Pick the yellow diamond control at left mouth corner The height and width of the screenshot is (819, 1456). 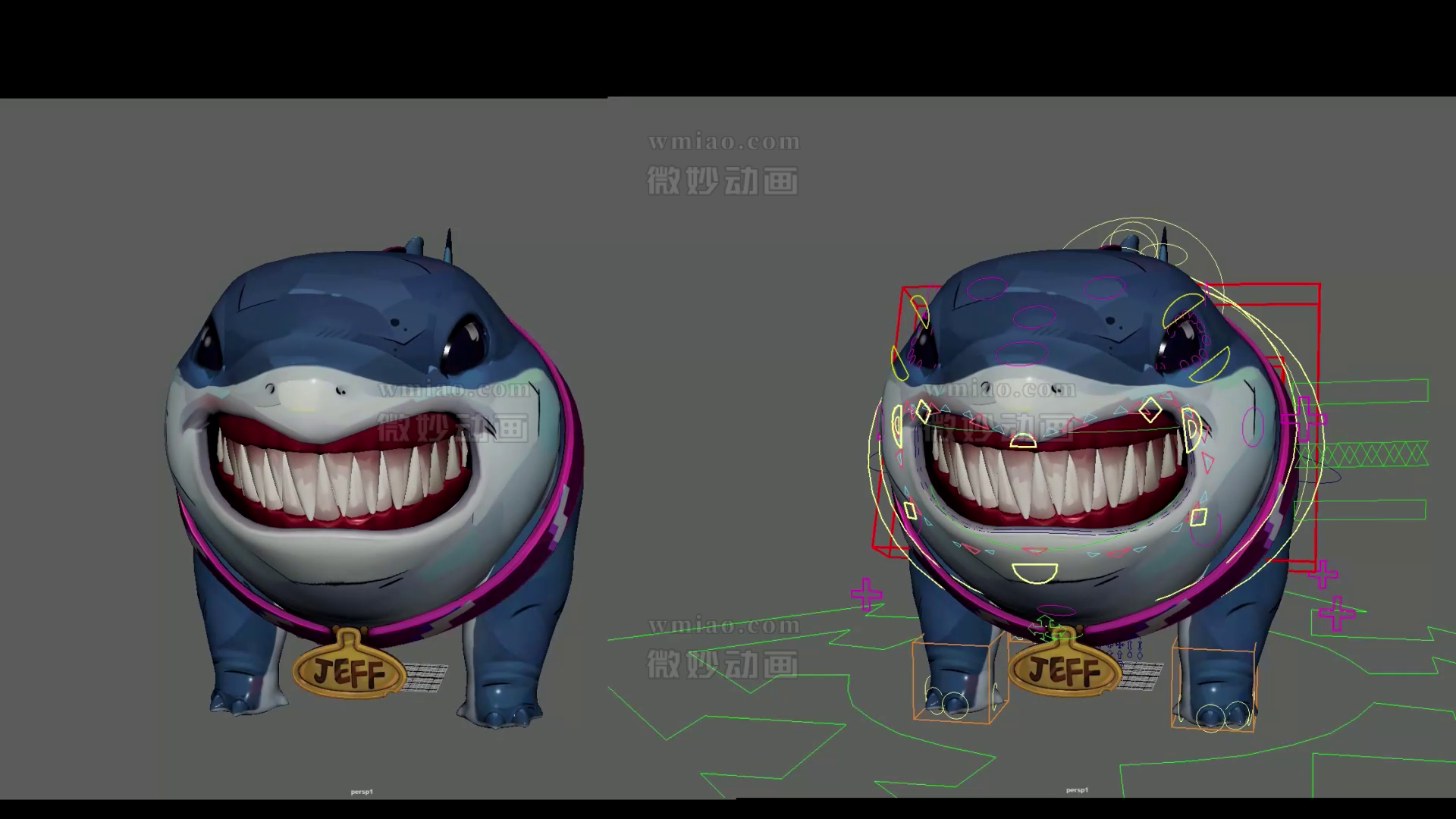[923, 412]
